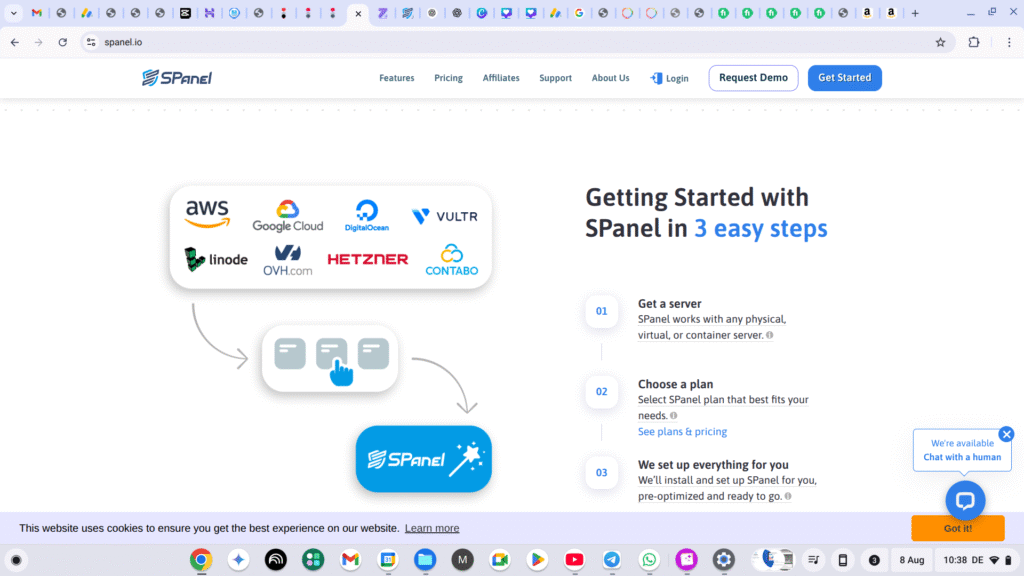Dismiss the chat availability popup
The image size is (1024, 576).
pos(1006,434)
